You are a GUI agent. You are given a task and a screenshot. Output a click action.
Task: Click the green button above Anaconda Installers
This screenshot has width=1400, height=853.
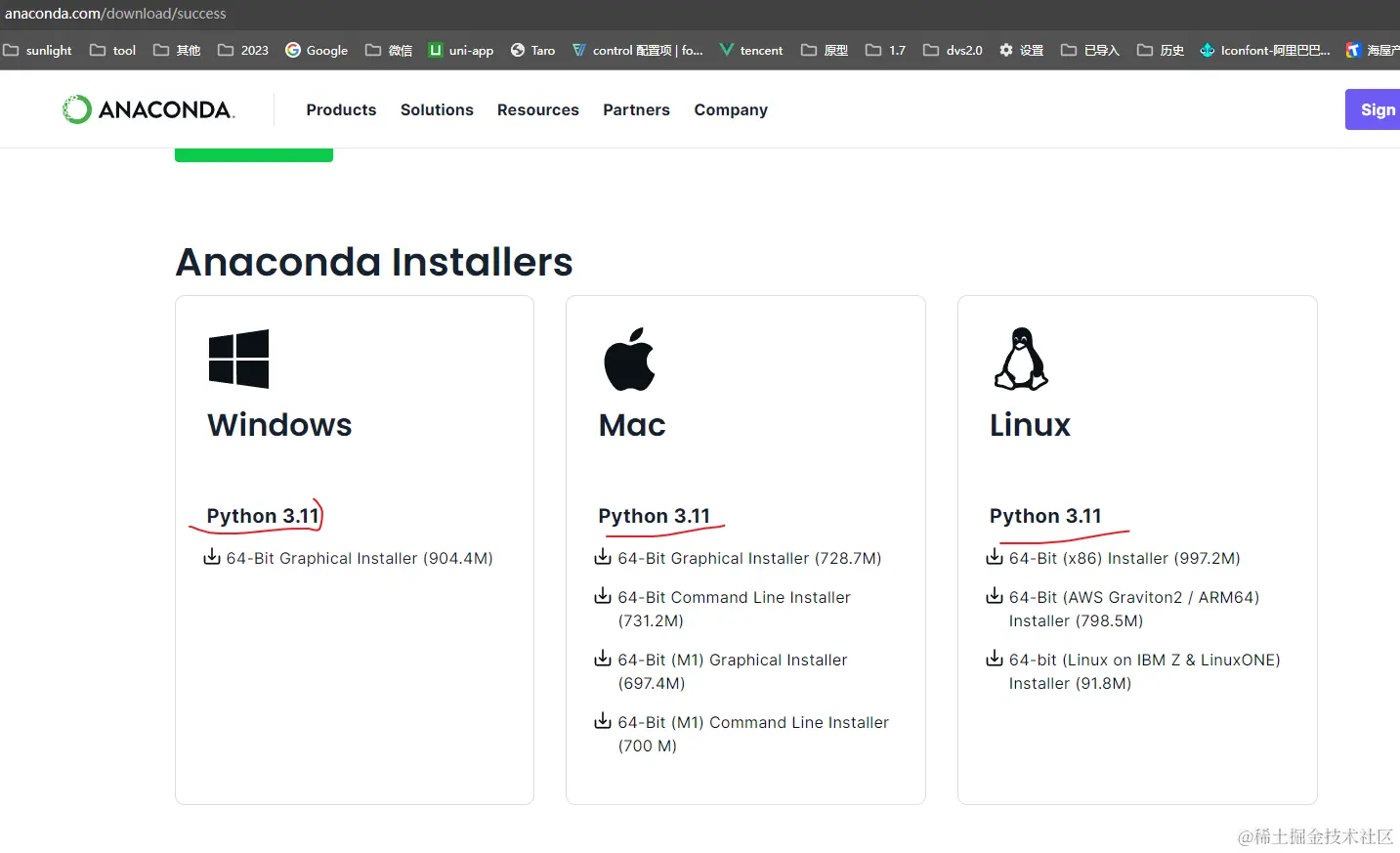(254, 154)
